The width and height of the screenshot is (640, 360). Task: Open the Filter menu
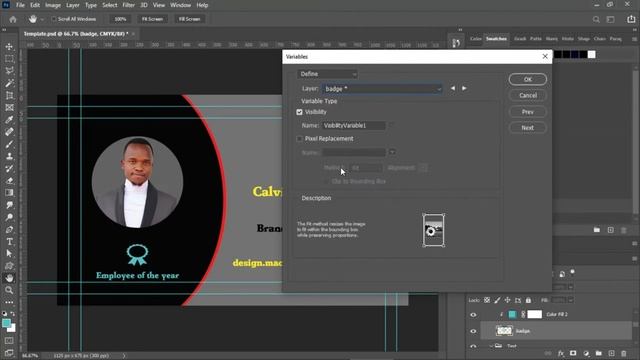coord(129,5)
